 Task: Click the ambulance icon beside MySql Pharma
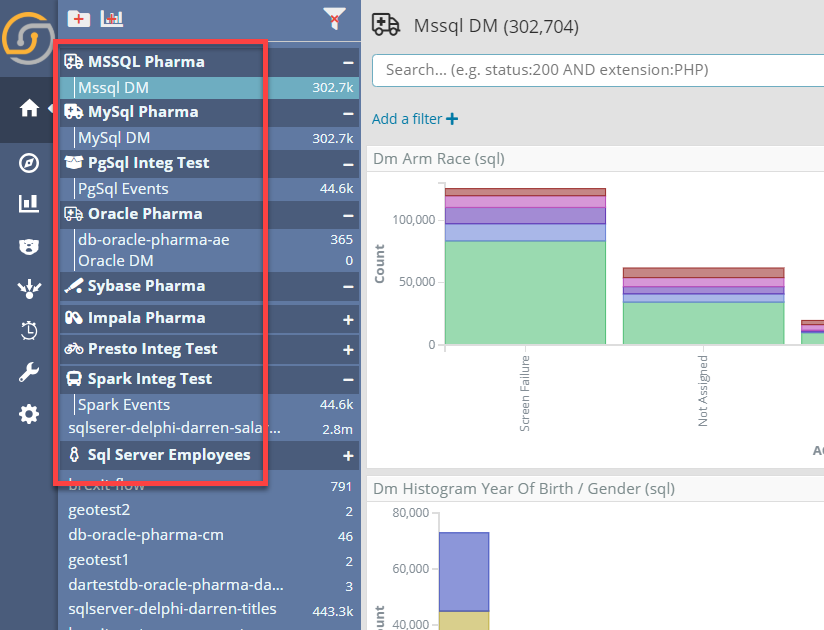click(x=74, y=112)
